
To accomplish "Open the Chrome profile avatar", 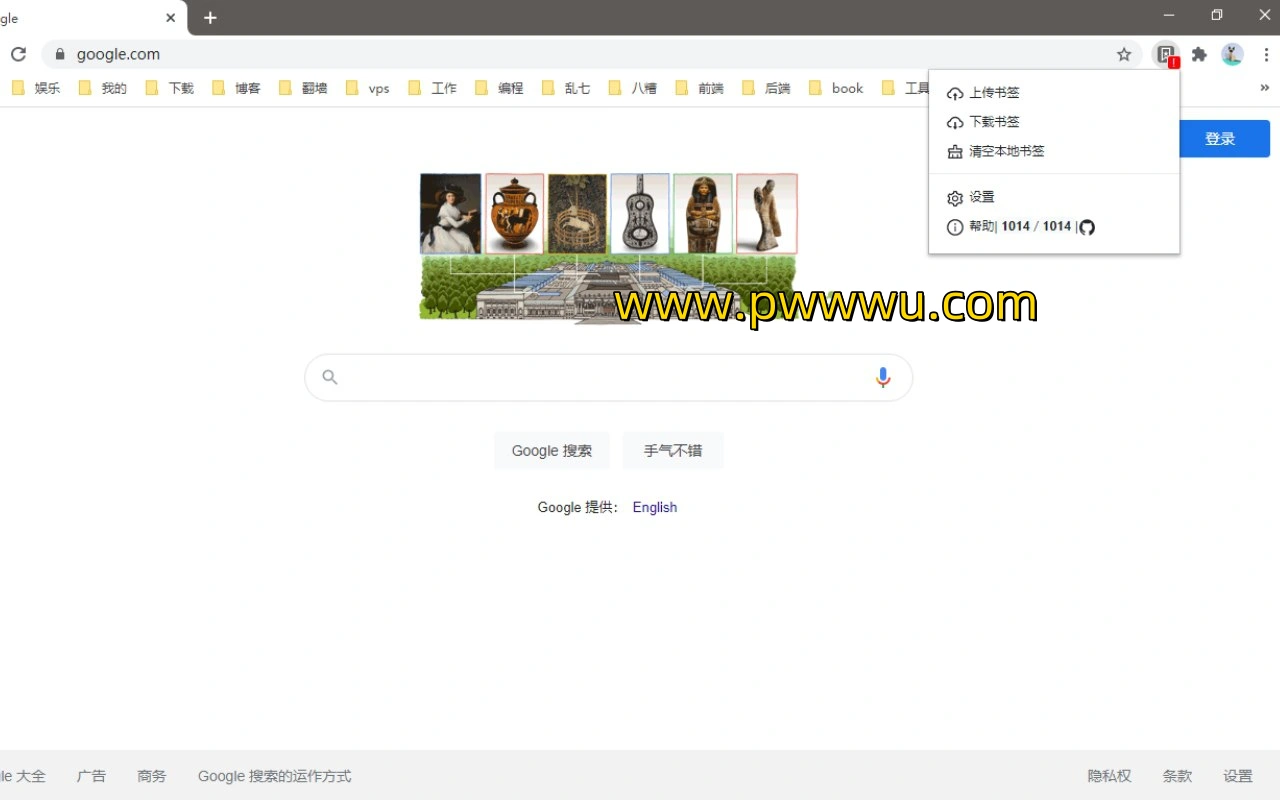I will [x=1232, y=55].
